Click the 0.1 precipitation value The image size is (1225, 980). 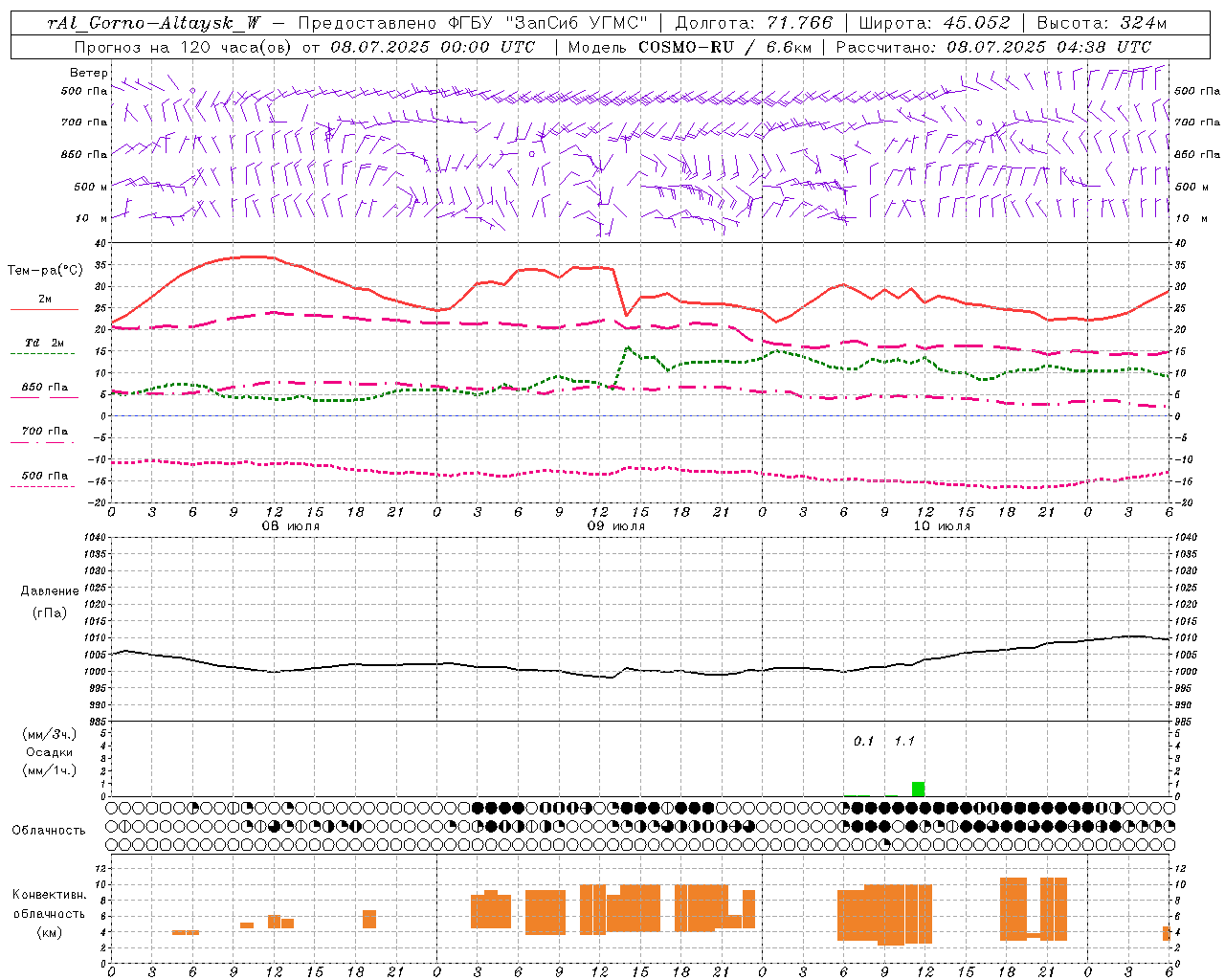864,742
